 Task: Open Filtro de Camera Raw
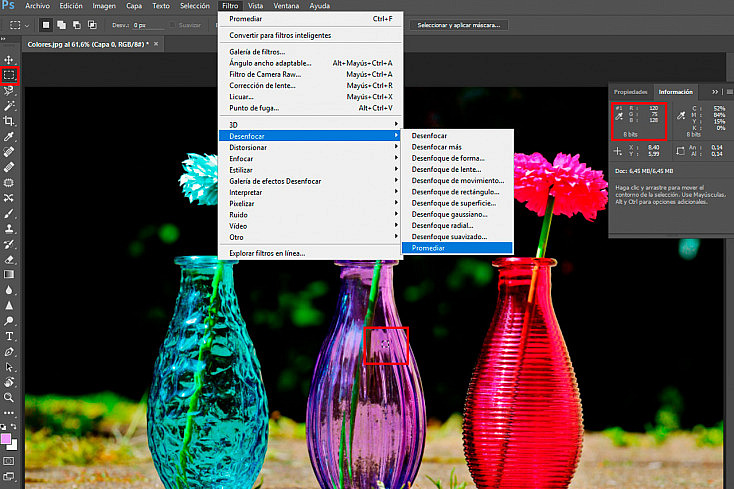click(x=309, y=74)
